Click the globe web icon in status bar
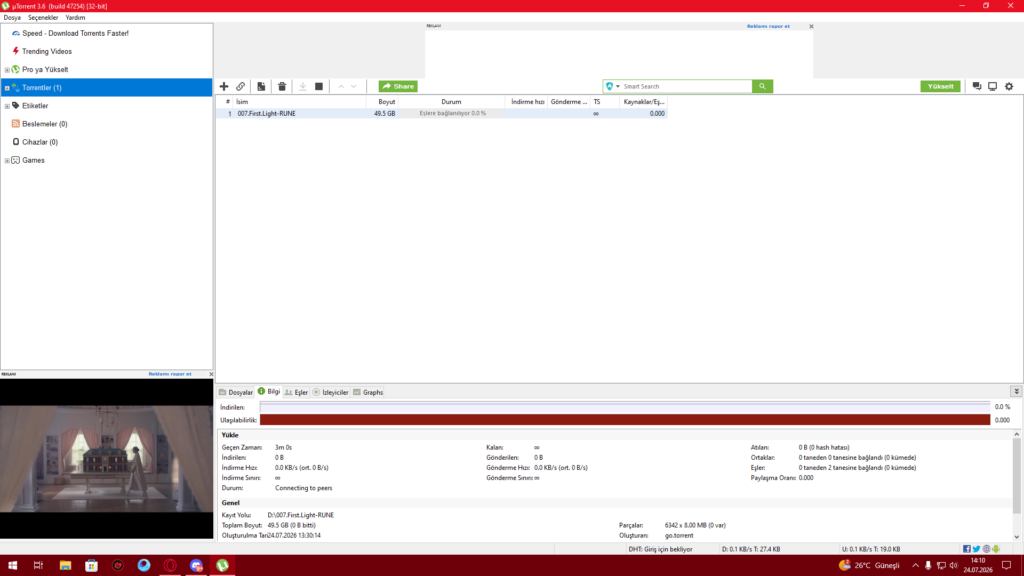The height and width of the screenshot is (576, 1024). (986, 549)
